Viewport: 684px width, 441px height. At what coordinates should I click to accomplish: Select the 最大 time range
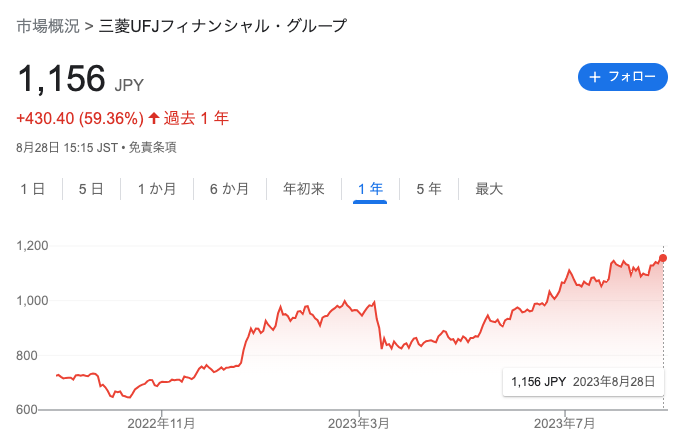[489, 189]
